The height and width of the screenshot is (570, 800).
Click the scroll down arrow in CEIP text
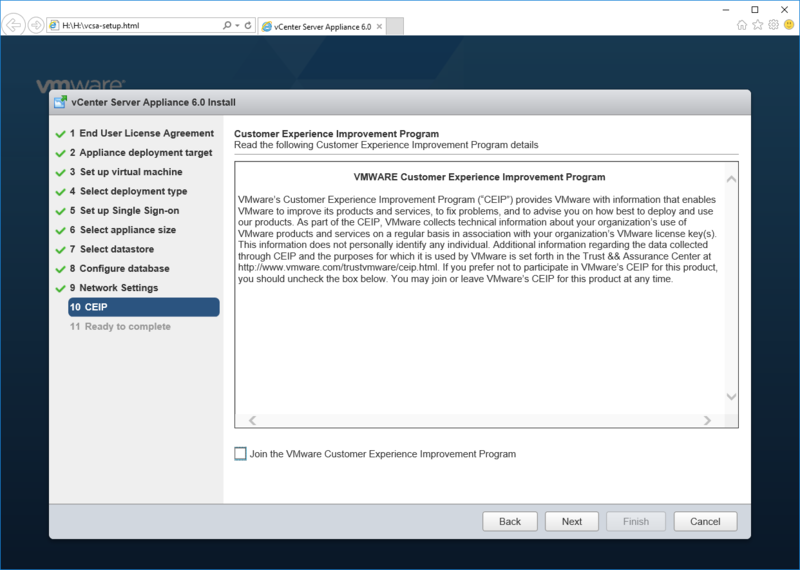pyautogui.click(x=731, y=396)
